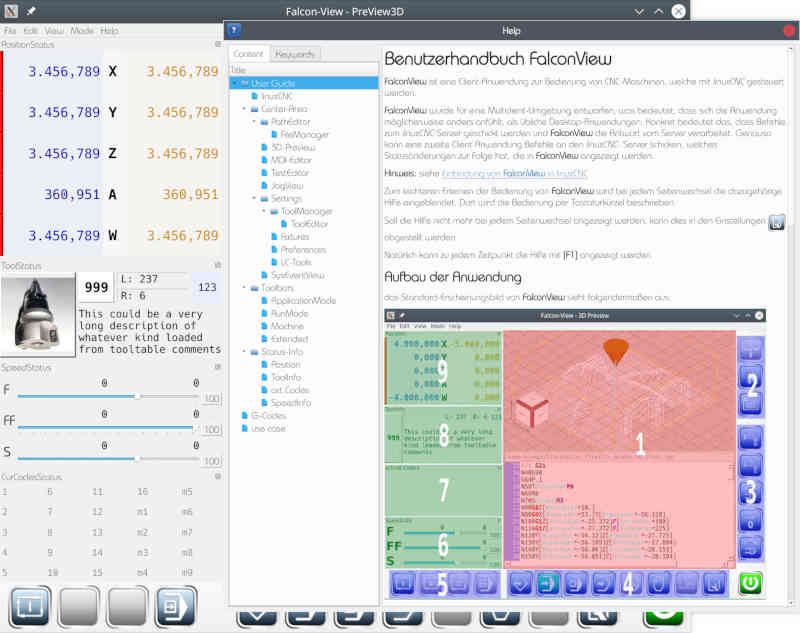Close the Help window with the red button
800x633 pixels.
789,31
